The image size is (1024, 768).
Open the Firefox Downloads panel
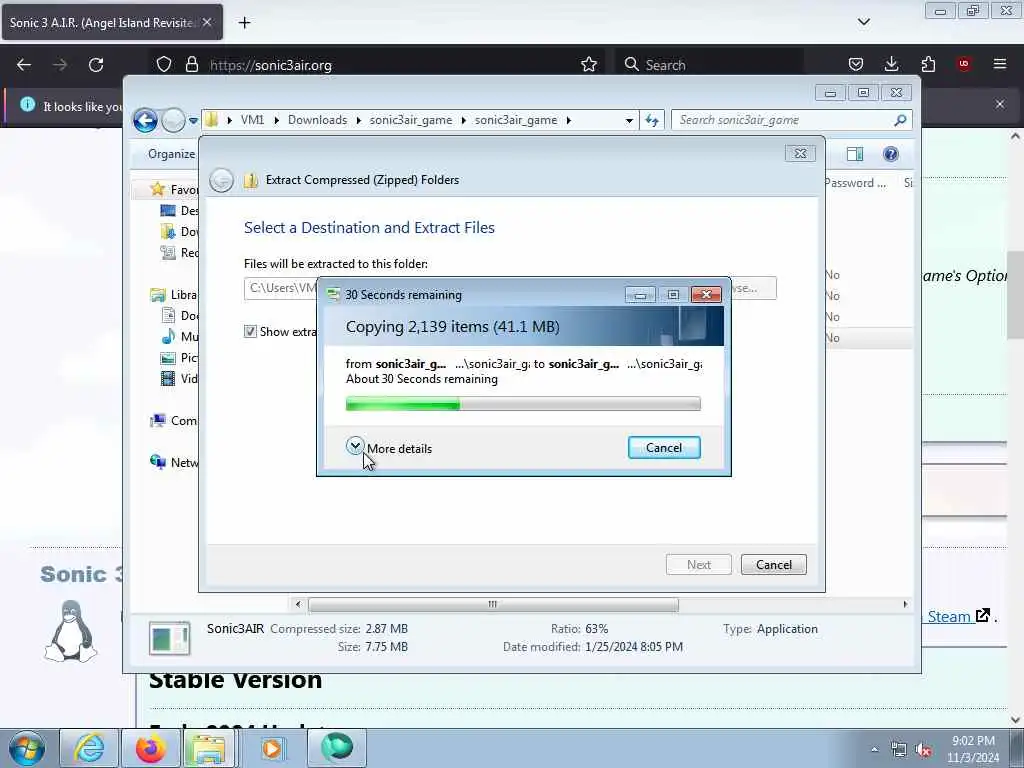pos(891,65)
